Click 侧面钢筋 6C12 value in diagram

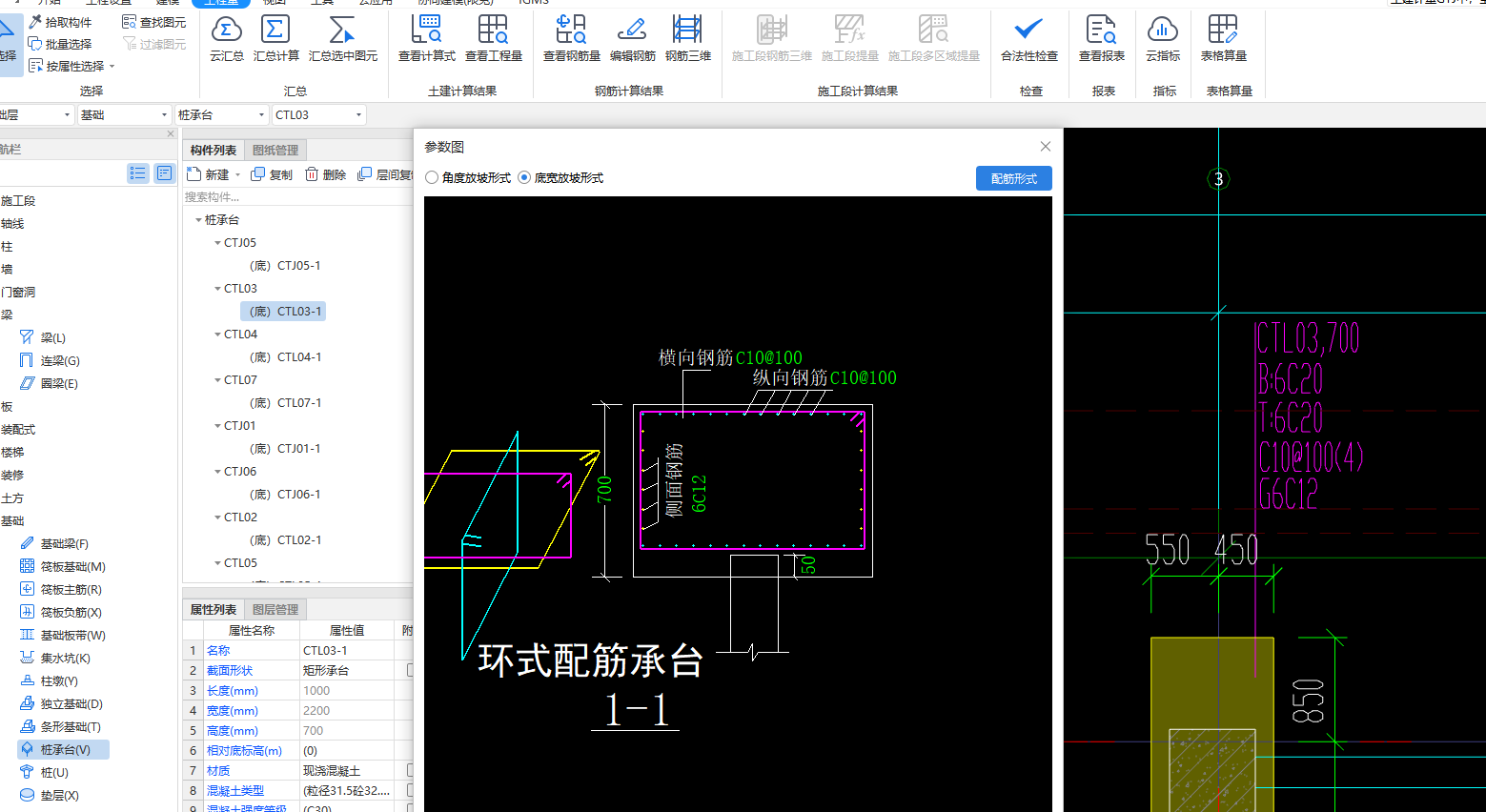700,494
